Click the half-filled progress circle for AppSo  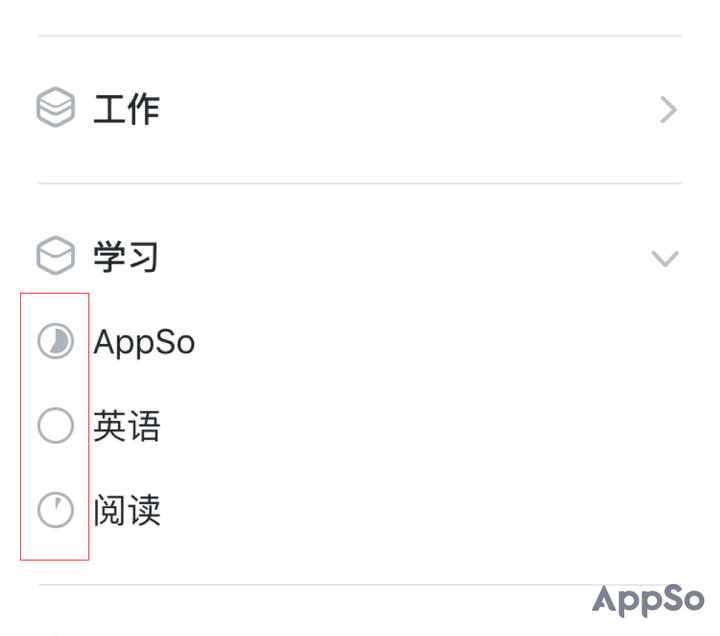pyautogui.click(x=56, y=343)
